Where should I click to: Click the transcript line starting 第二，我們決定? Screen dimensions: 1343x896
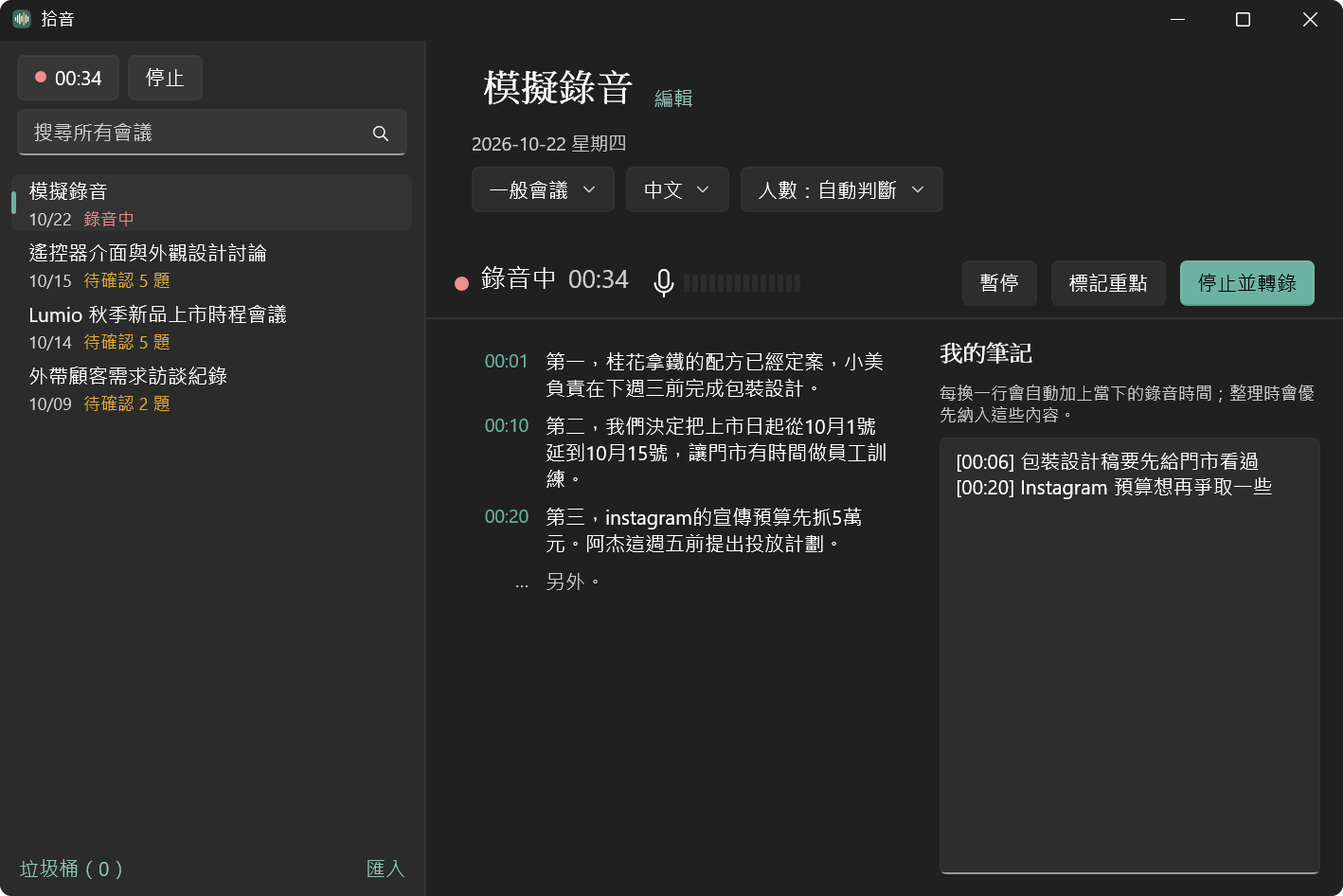[716, 453]
